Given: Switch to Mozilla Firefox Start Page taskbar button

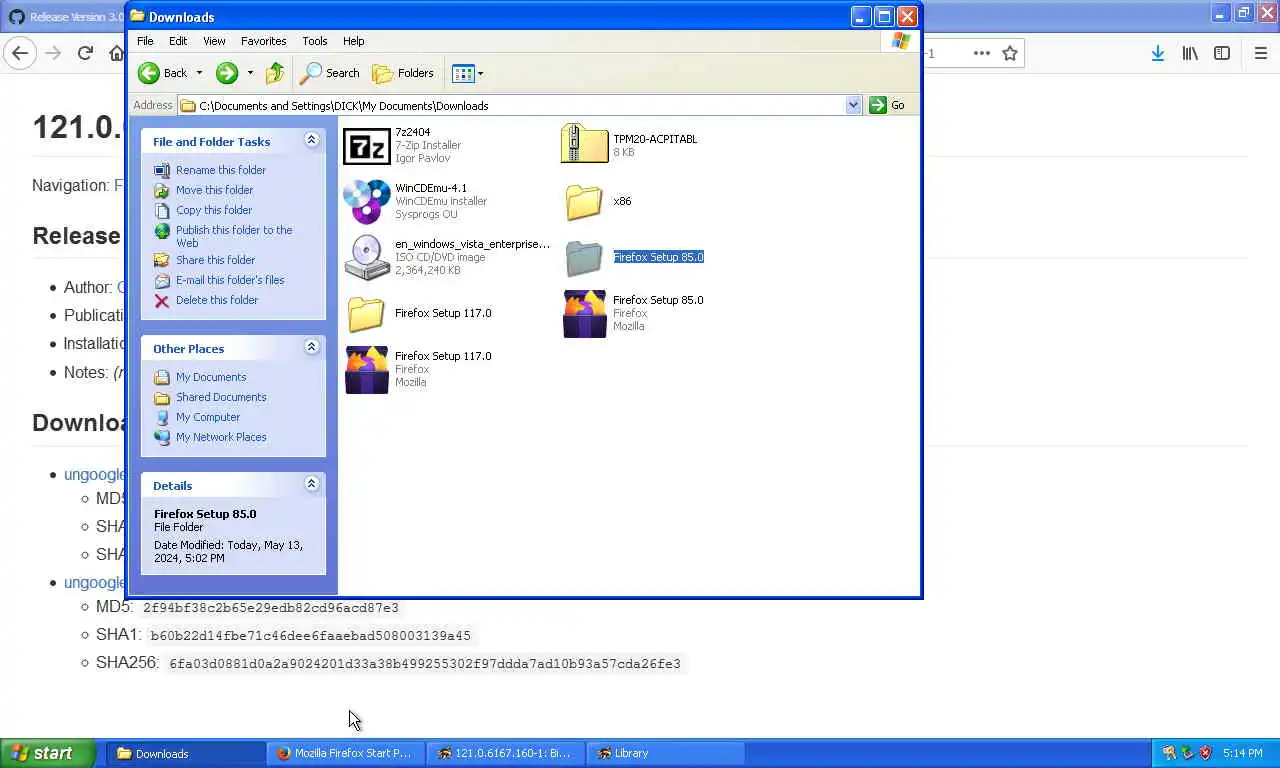Looking at the screenshot, I should 346,753.
